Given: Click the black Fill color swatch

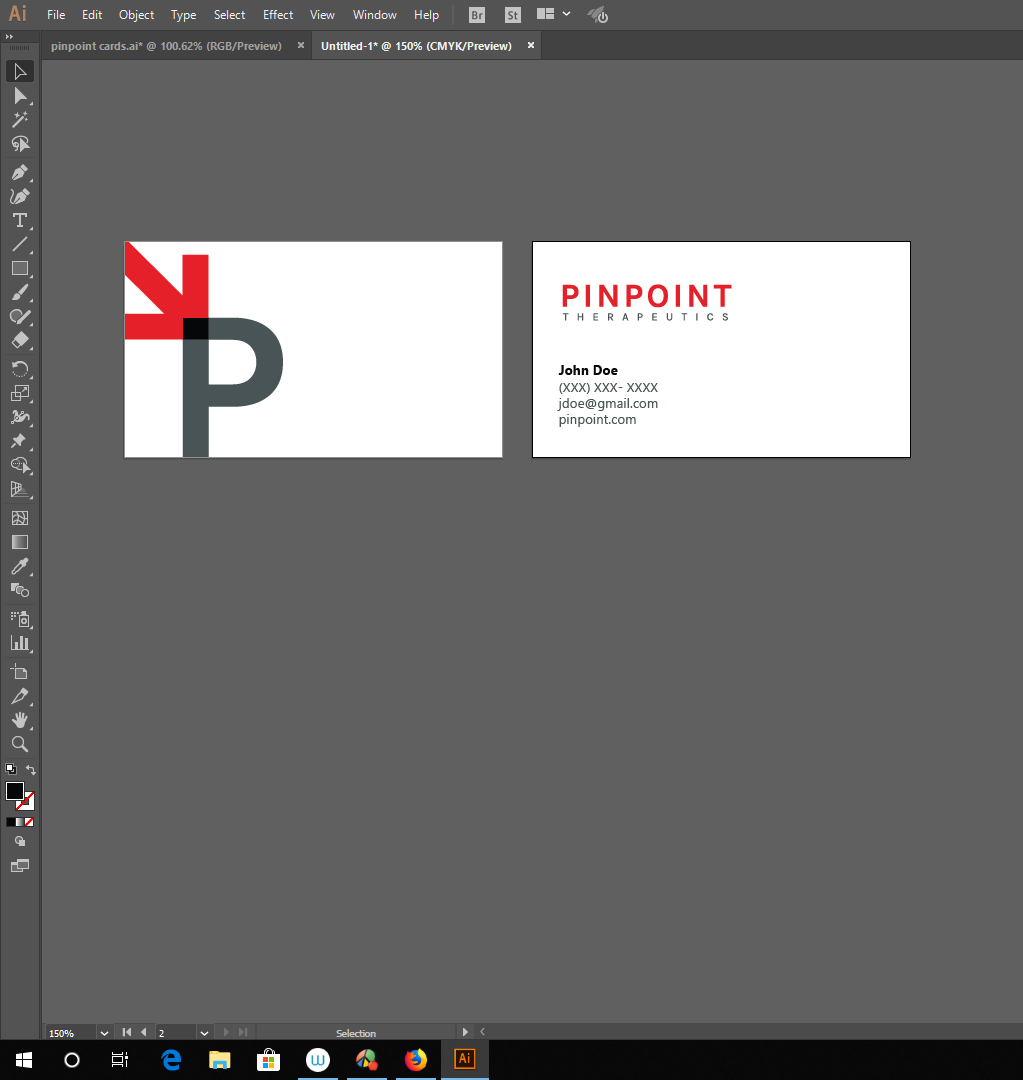Looking at the screenshot, I should (x=15, y=791).
